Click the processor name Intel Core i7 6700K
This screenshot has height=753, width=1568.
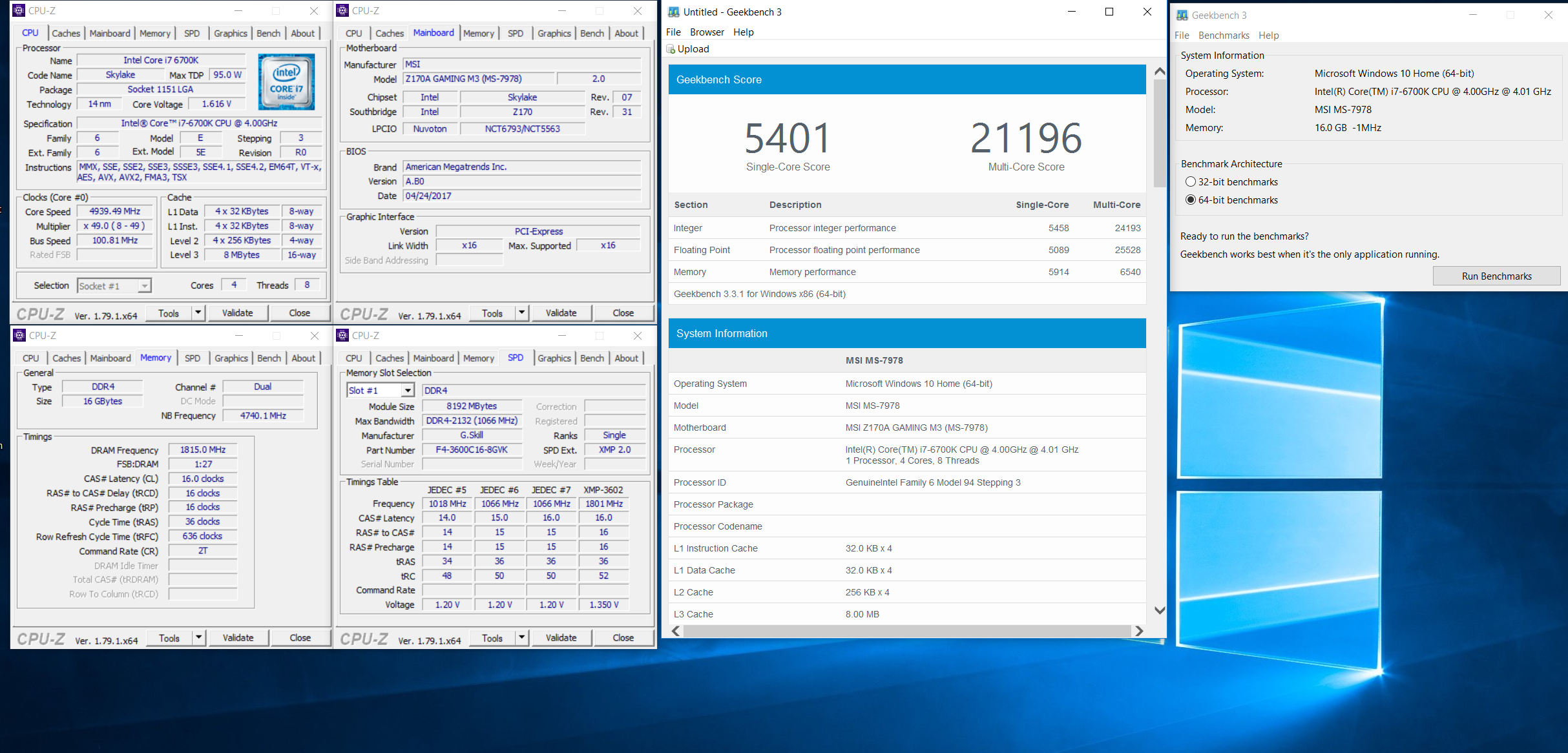pyautogui.click(x=161, y=60)
